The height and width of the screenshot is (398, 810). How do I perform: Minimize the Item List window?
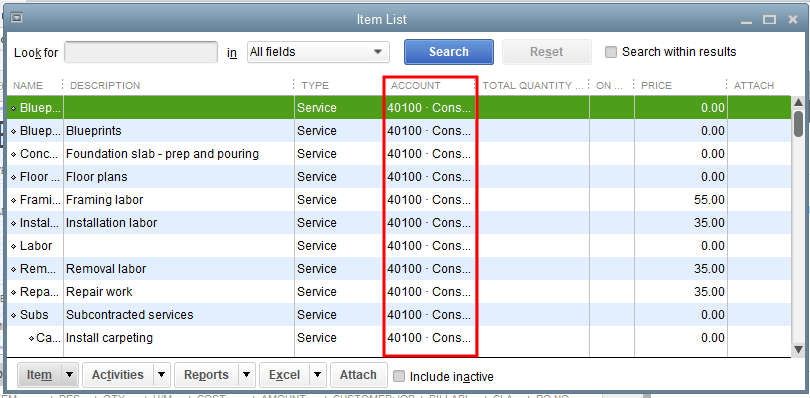tap(746, 21)
